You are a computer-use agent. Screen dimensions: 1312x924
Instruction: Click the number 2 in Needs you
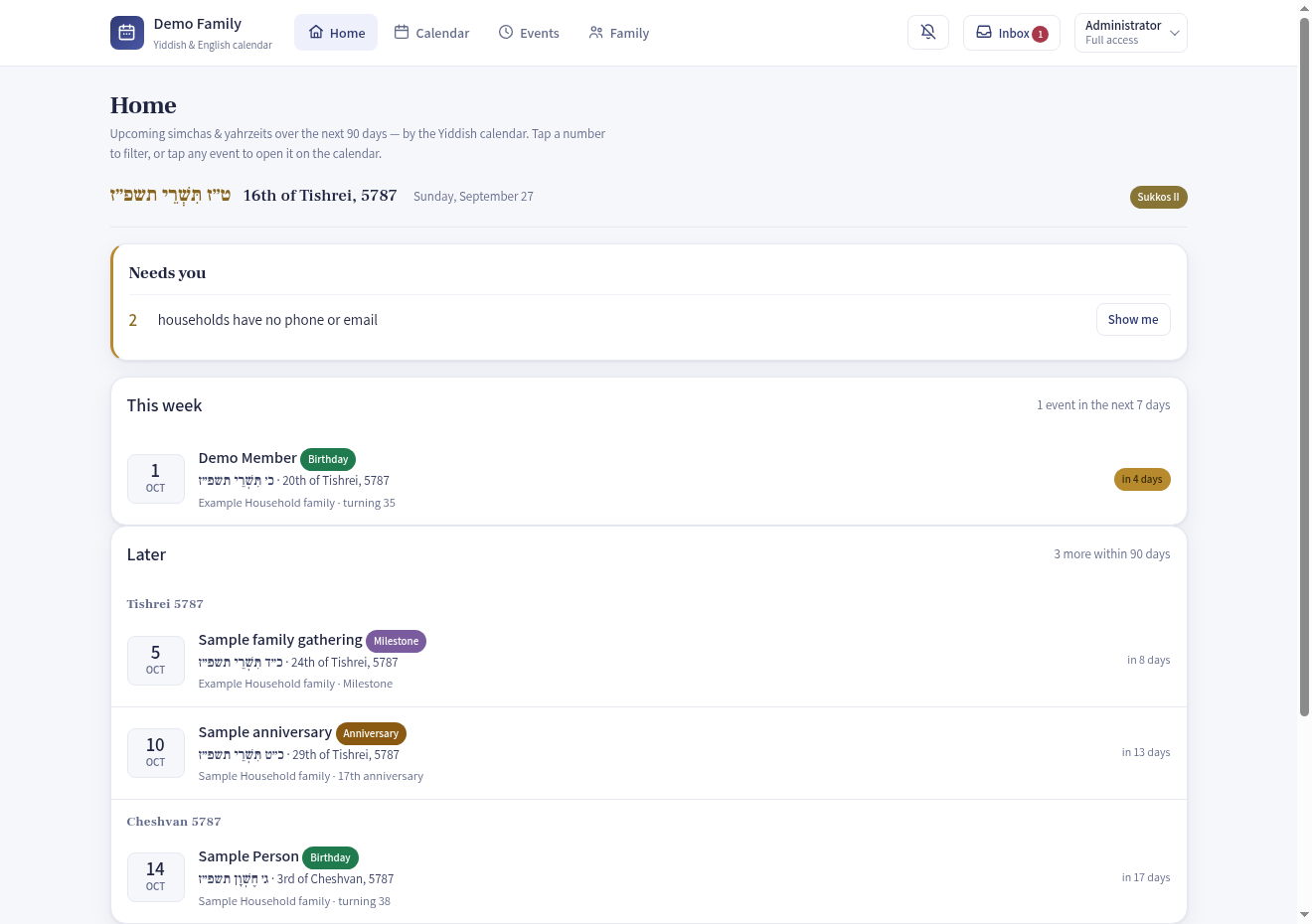click(133, 320)
